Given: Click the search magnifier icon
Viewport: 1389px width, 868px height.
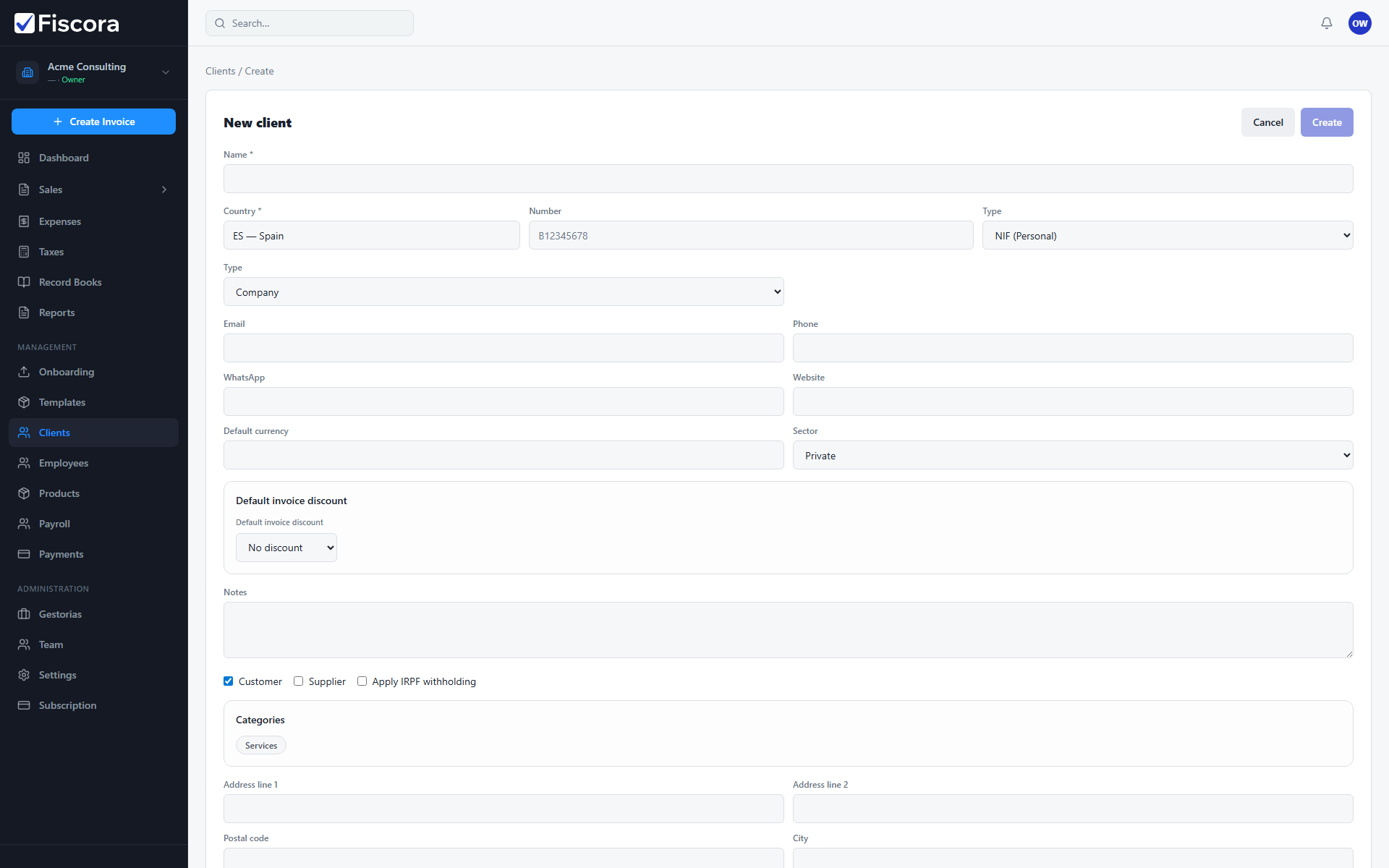Looking at the screenshot, I should coord(220,23).
